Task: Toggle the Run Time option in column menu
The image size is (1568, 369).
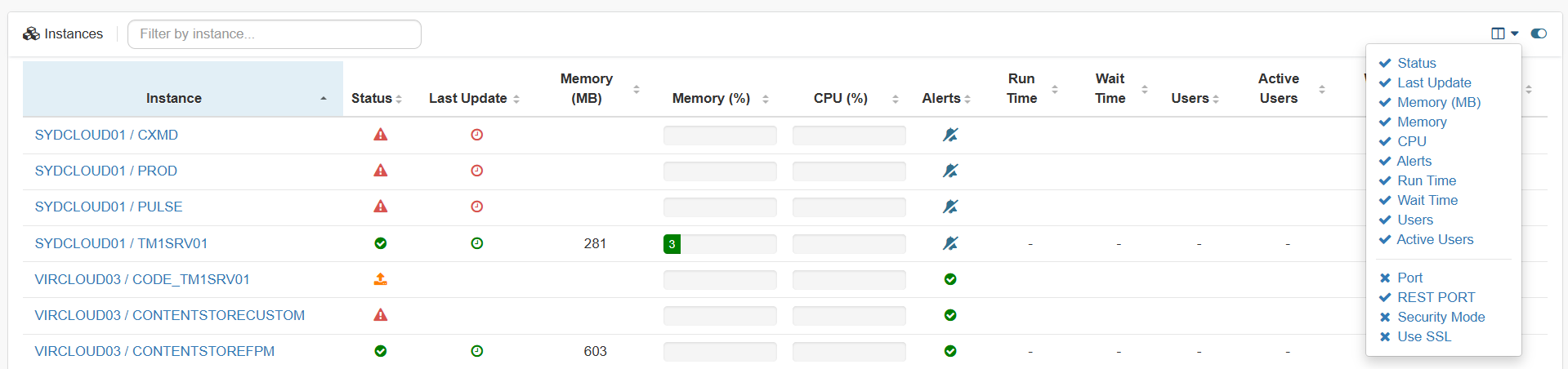Action: (1418, 180)
